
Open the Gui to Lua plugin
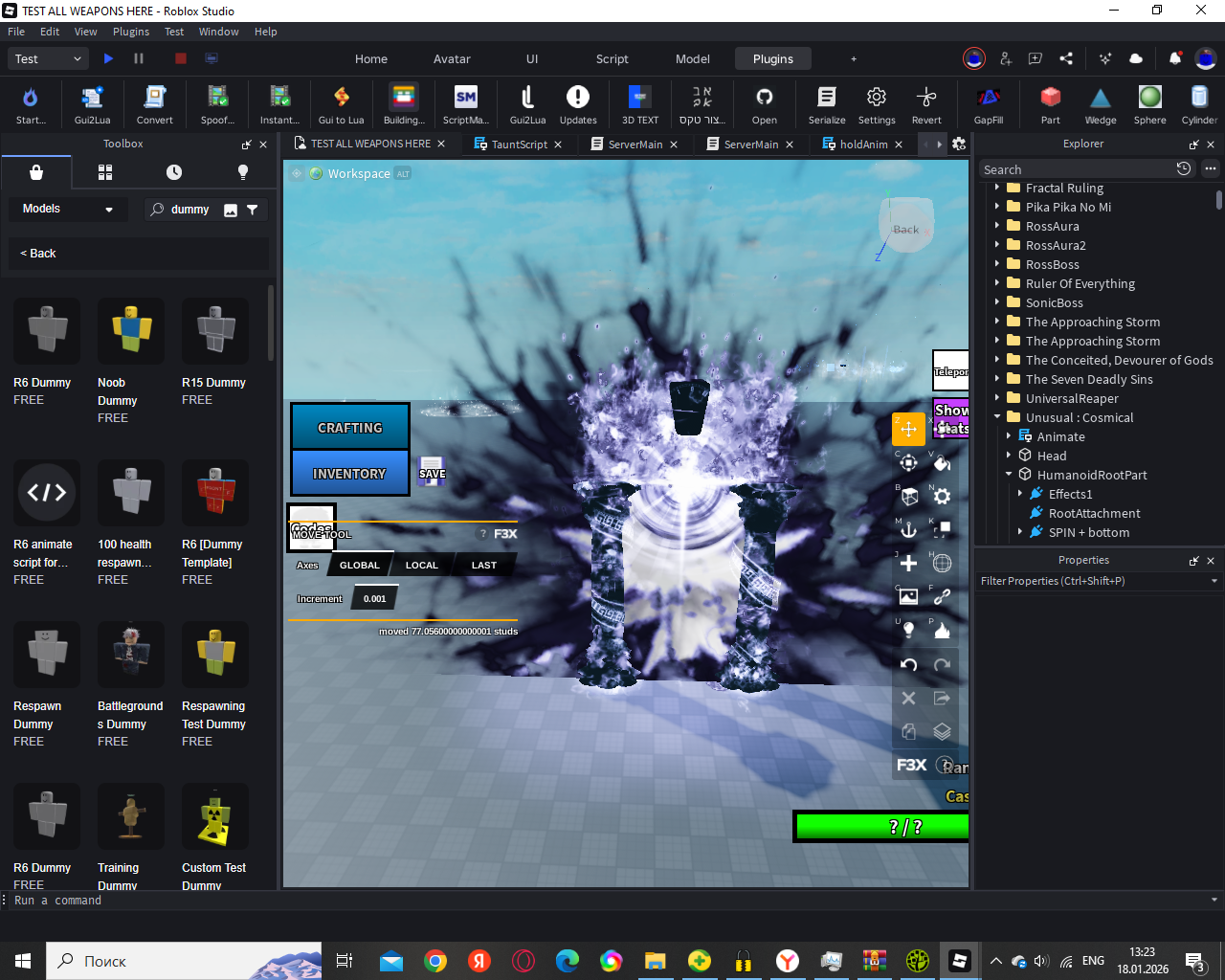click(x=341, y=104)
